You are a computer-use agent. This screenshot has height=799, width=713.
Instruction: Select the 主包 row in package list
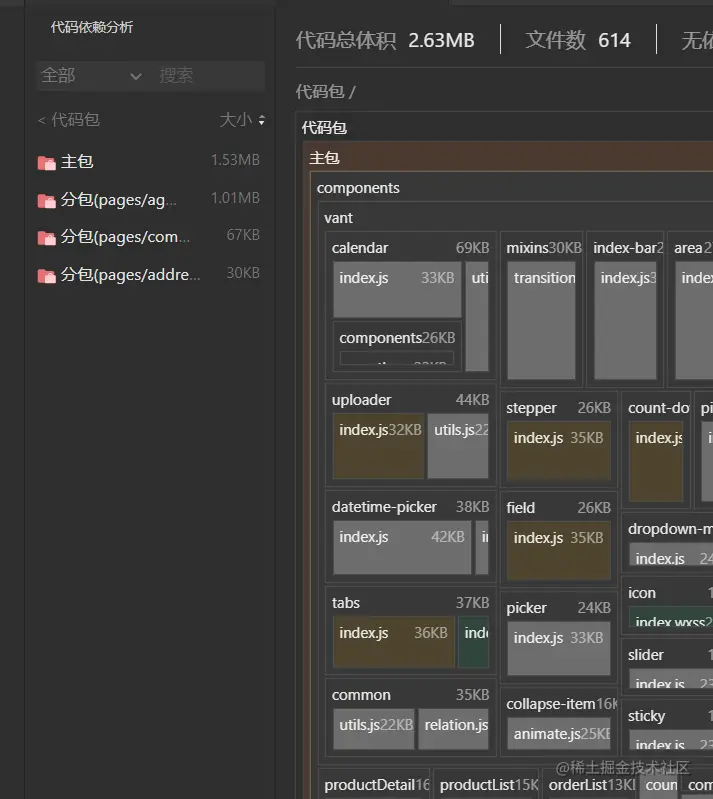point(151,162)
